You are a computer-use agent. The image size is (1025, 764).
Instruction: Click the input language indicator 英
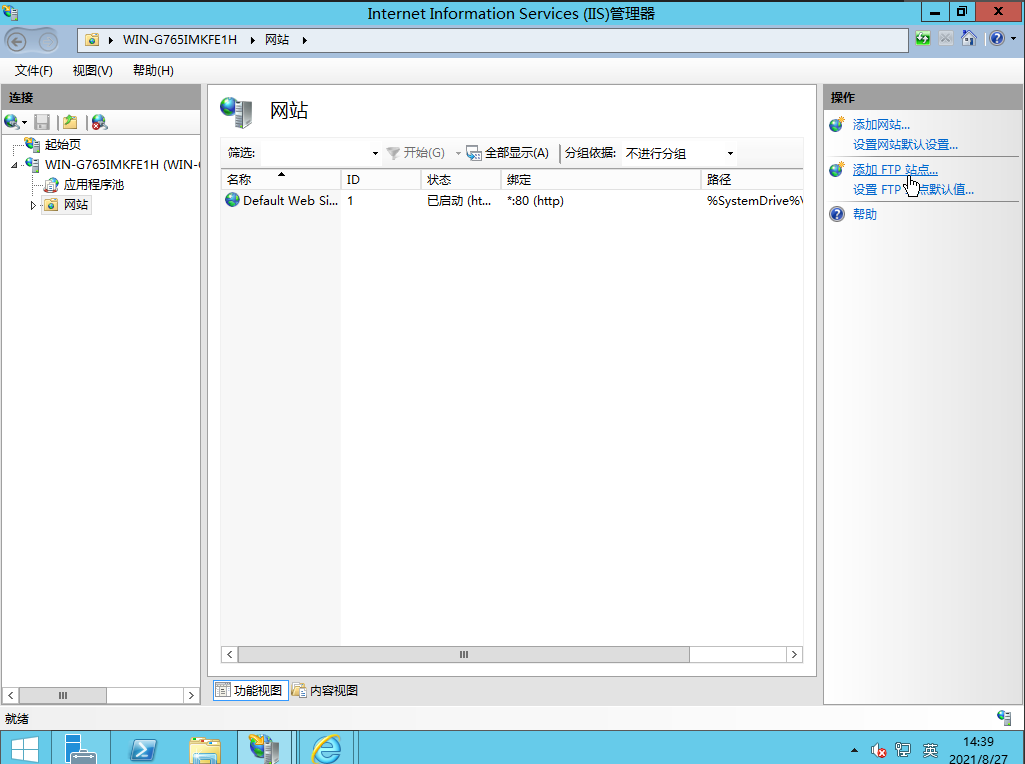pyautogui.click(x=930, y=750)
